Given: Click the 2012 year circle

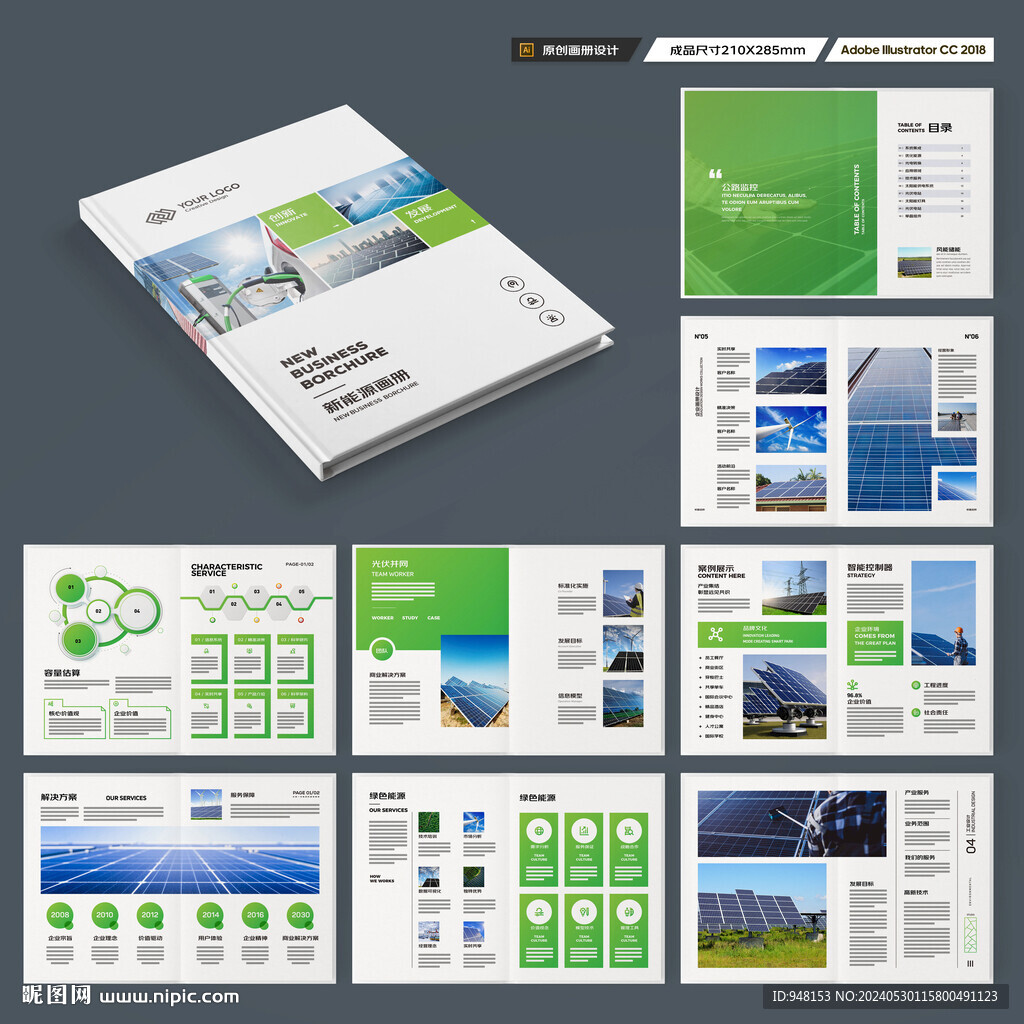Looking at the screenshot, I should point(150,915).
